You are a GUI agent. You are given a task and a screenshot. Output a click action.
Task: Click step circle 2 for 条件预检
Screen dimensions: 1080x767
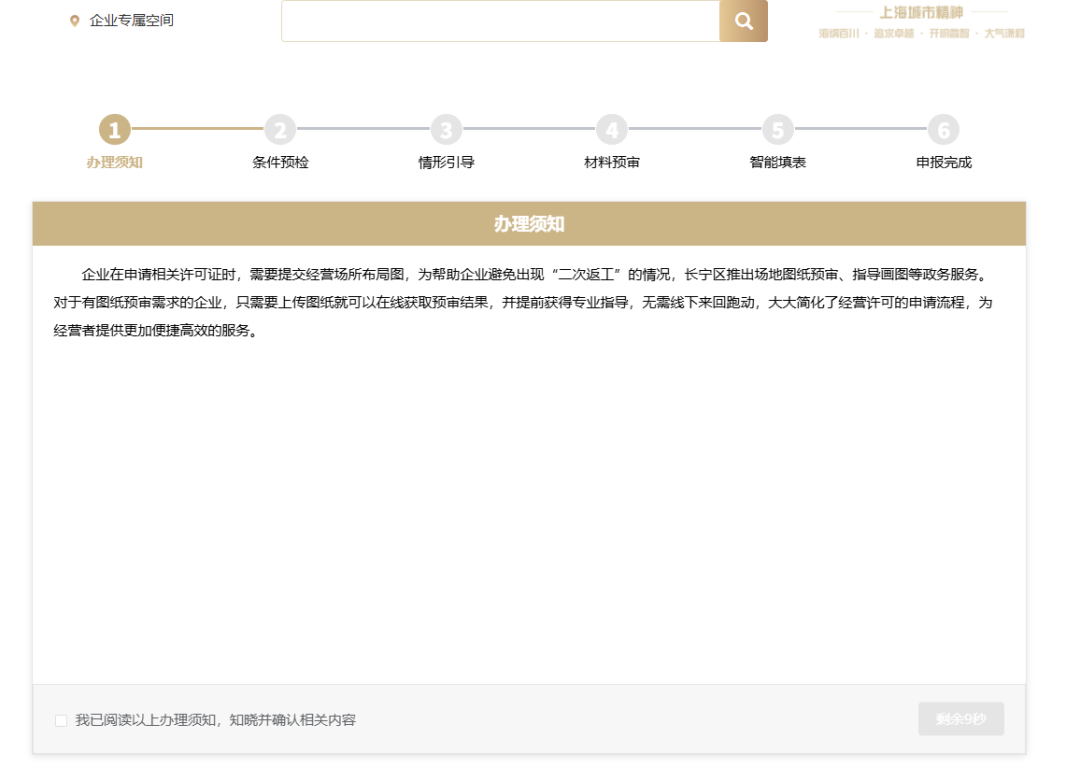[280, 129]
